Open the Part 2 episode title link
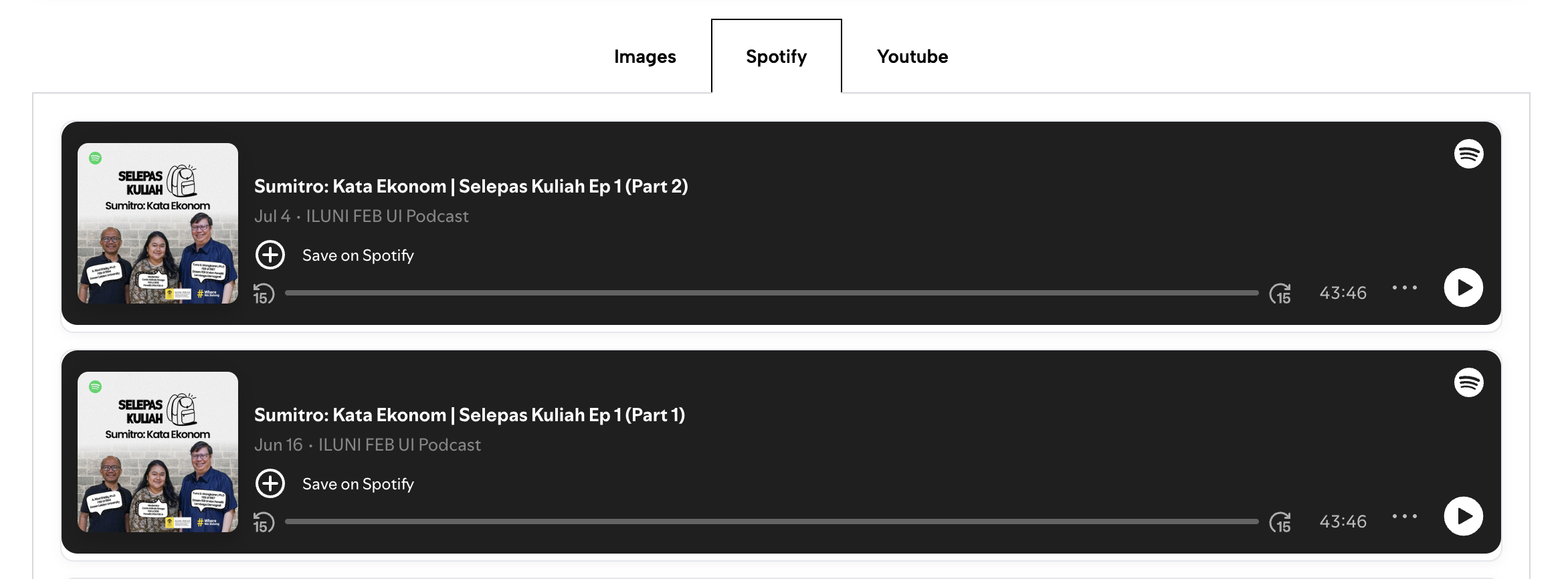The image size is (1568, 579). (x=471, y=186)
